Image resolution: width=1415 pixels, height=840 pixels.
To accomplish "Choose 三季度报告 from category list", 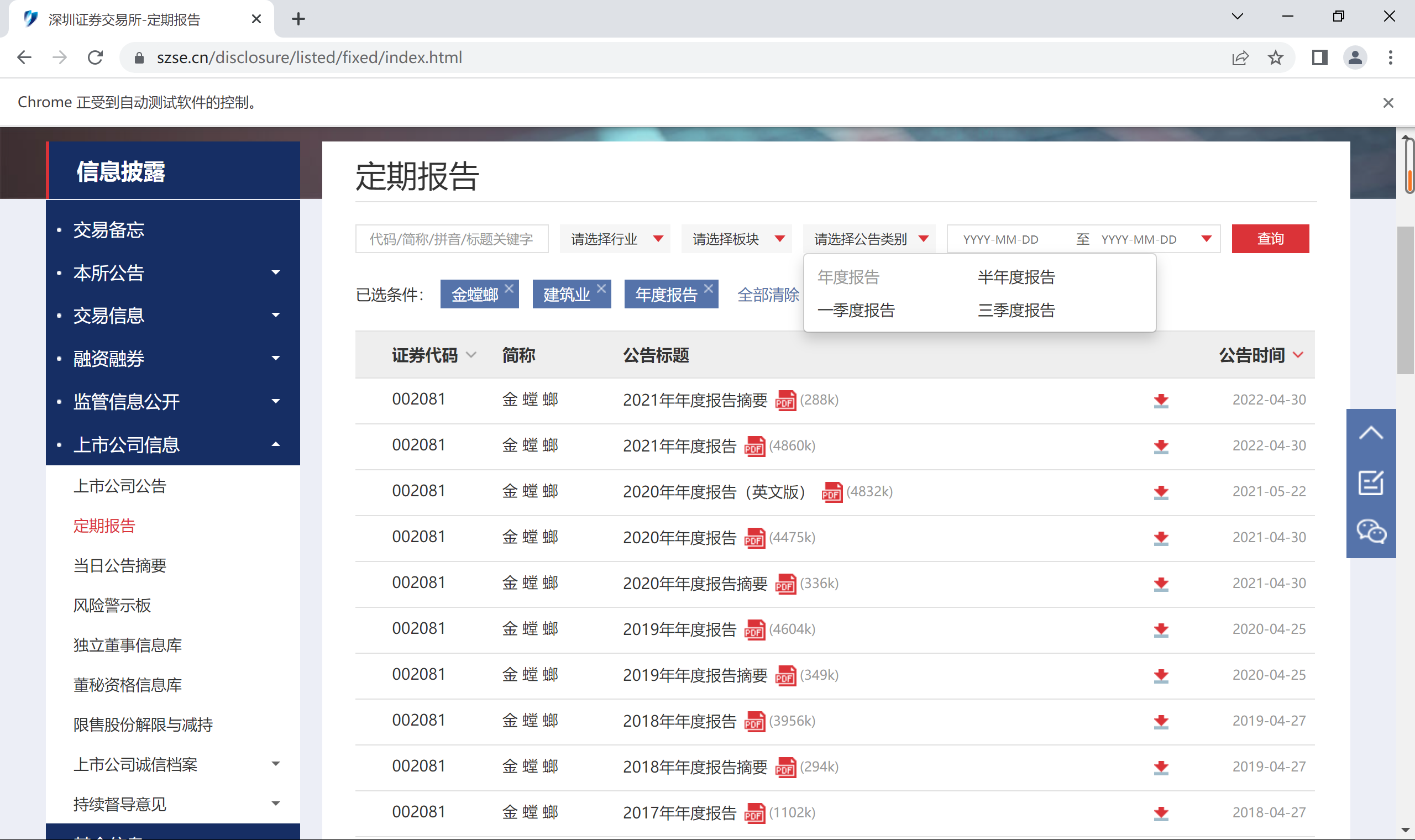I will [x=1016, y=310].
